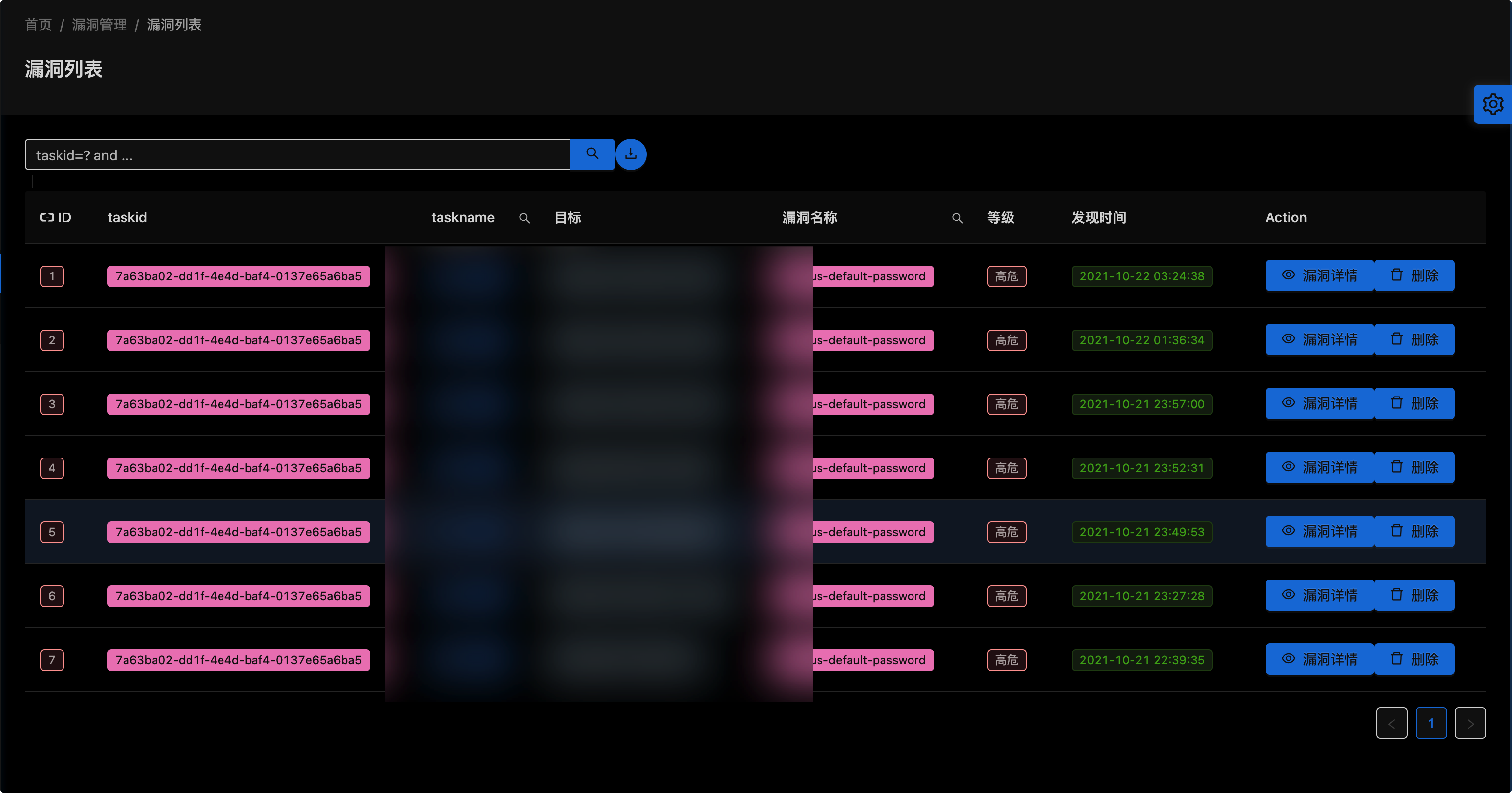The height and width of the screenshot is (793, 1512).
Task: Click the 漏洞名称 column search icon
Action: pos(957,218)
